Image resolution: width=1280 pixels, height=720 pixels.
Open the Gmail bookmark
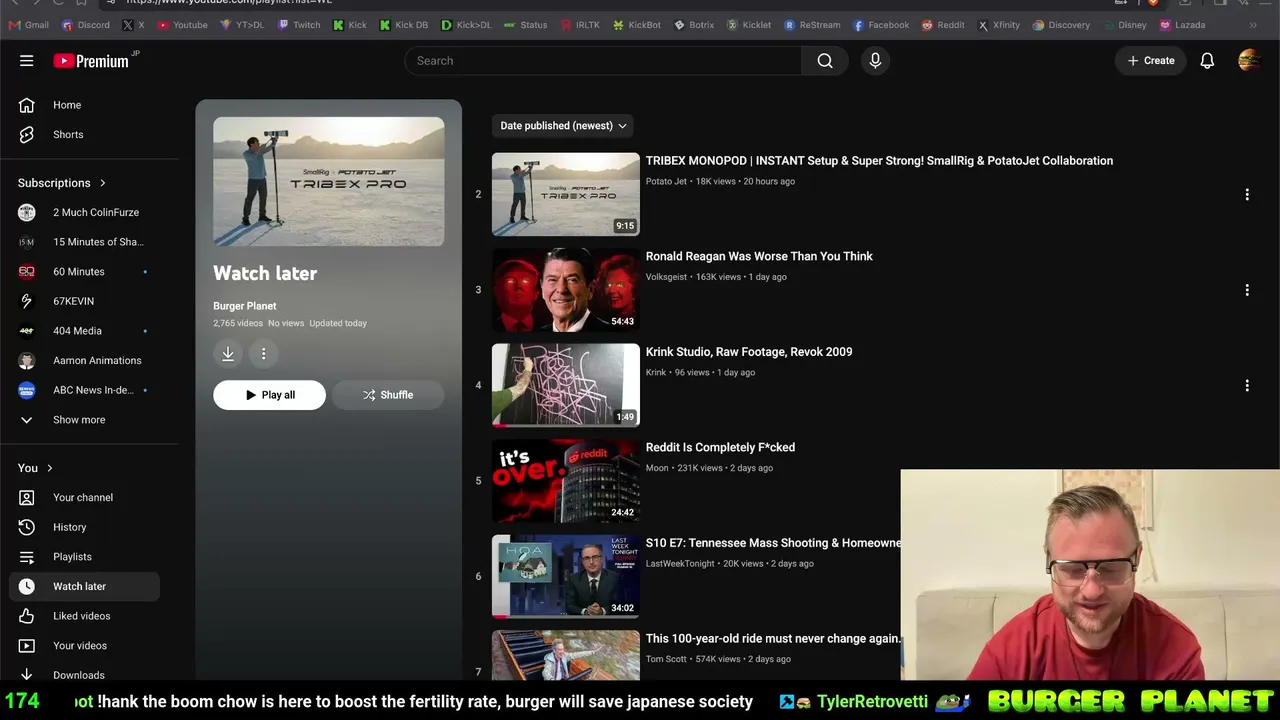tap(29, 25)
